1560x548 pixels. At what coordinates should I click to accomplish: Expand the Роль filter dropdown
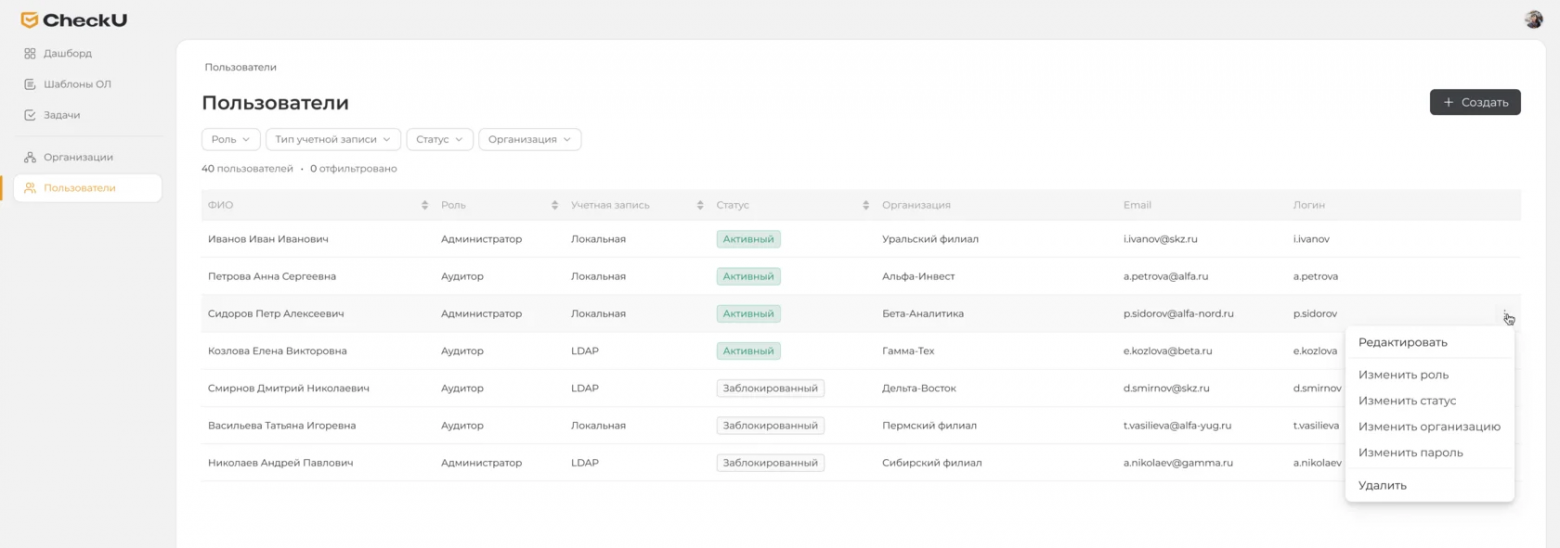(231, 140)
